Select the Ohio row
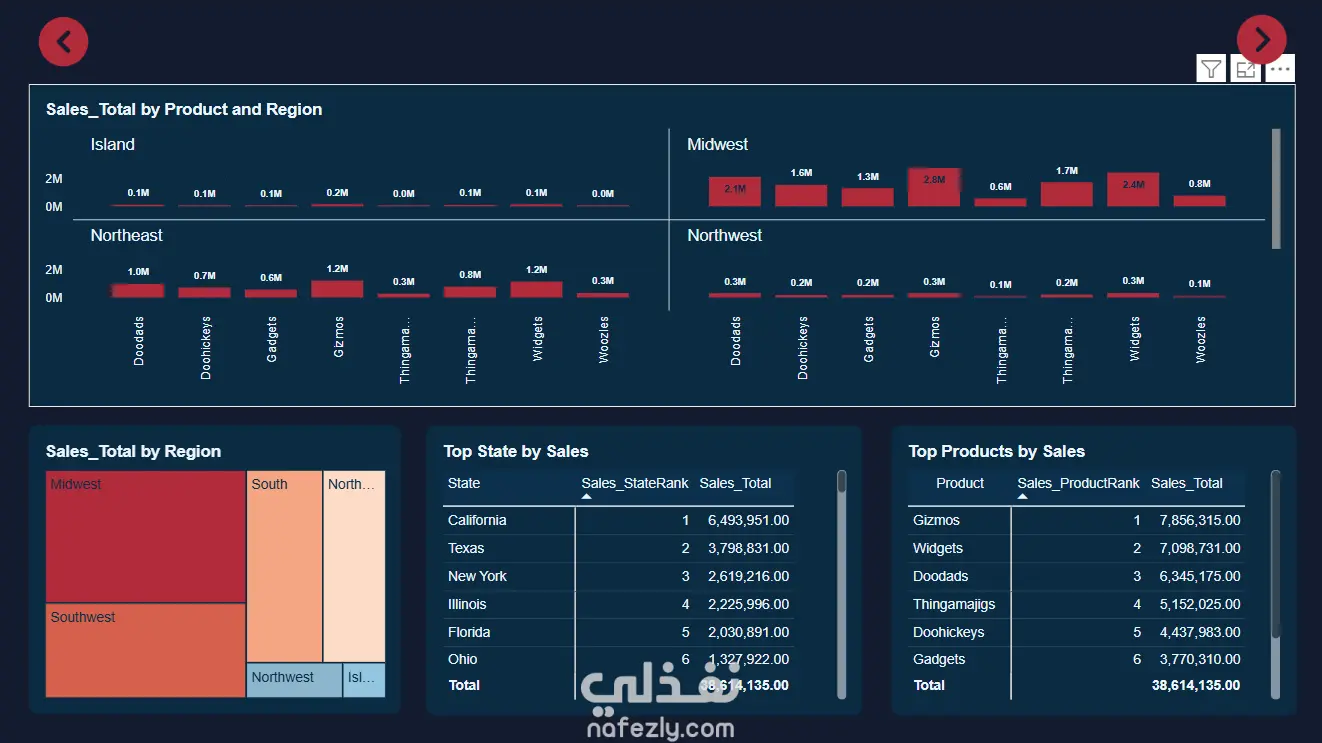The image size is (1322, 743). pyautogui.click(x=618, y=659)
